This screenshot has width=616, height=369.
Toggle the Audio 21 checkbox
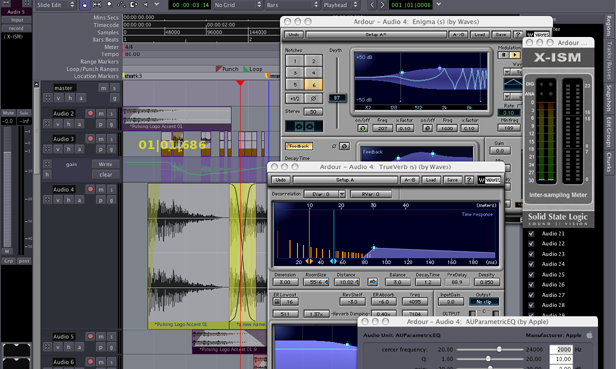[x=531, y=233]
